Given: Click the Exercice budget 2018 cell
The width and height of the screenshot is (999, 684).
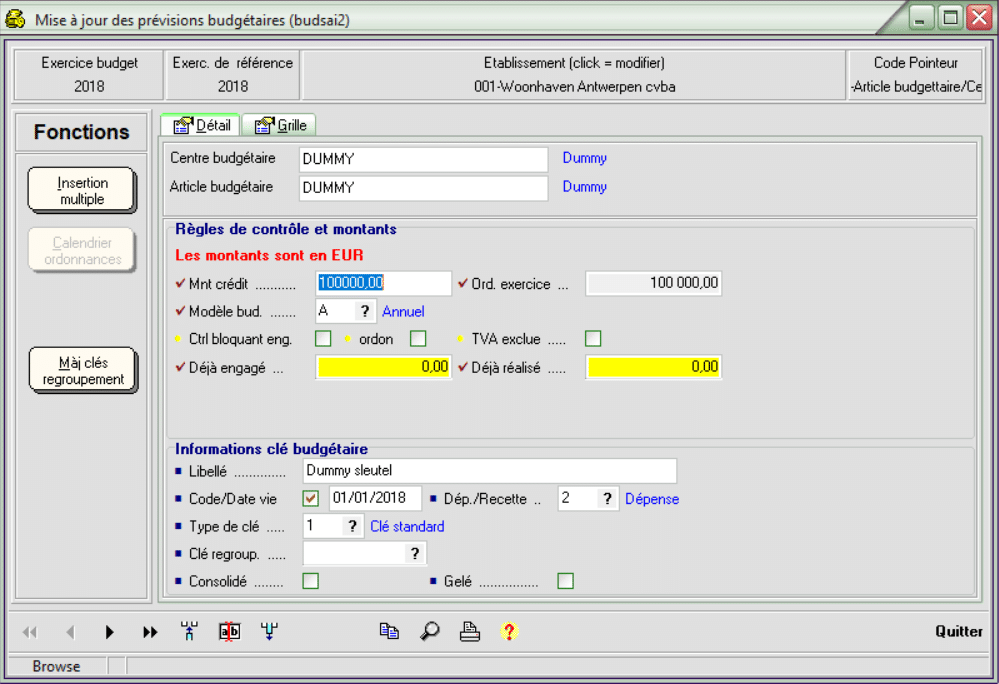Looking at the screenshot, I should [89, 75].
